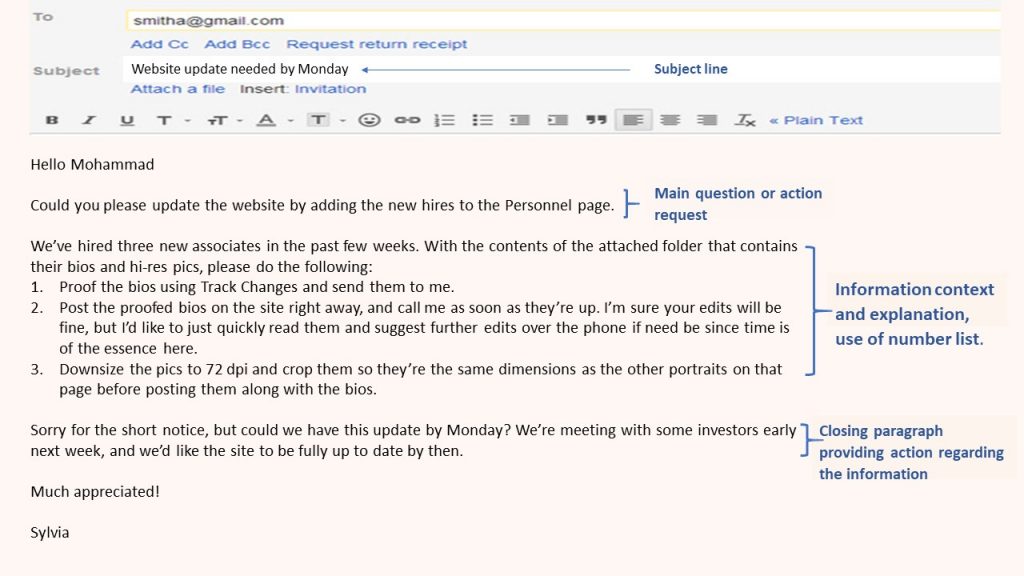Click the Attach a file link

(x=178, y=89)
